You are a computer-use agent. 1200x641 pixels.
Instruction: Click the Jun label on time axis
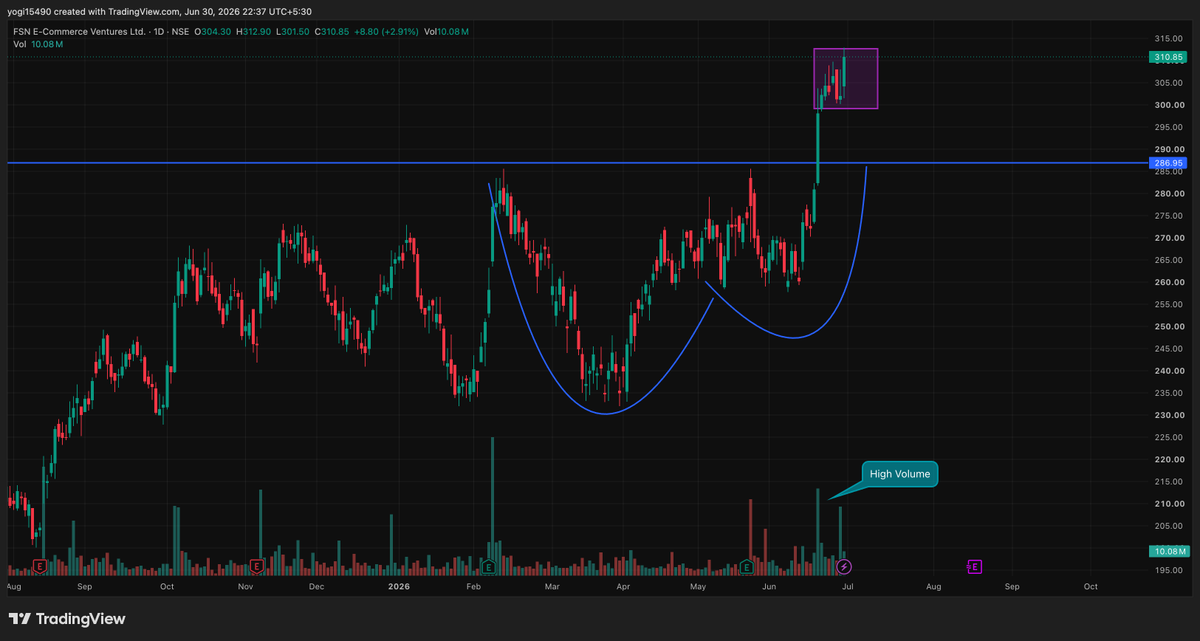(769, 586)
